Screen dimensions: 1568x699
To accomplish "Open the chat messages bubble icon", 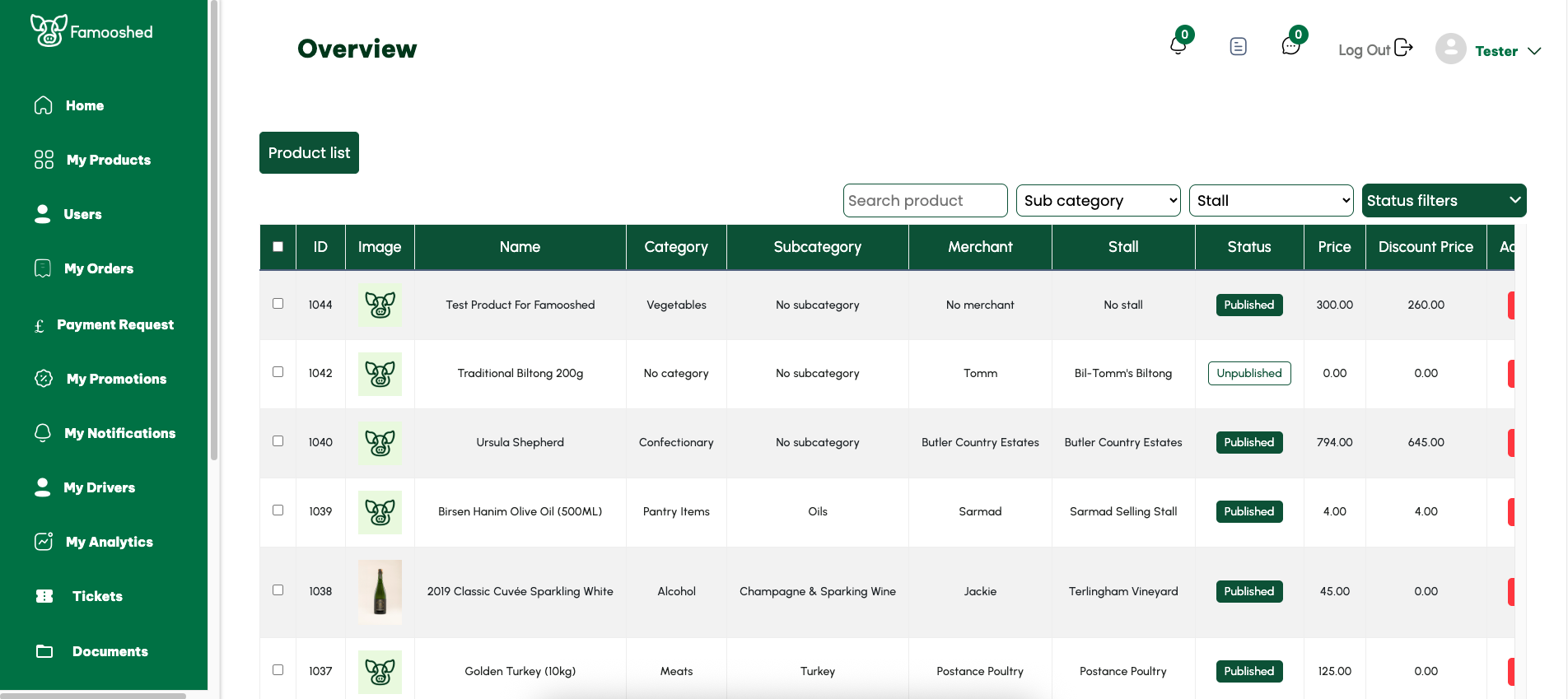I will [1290, 46].
